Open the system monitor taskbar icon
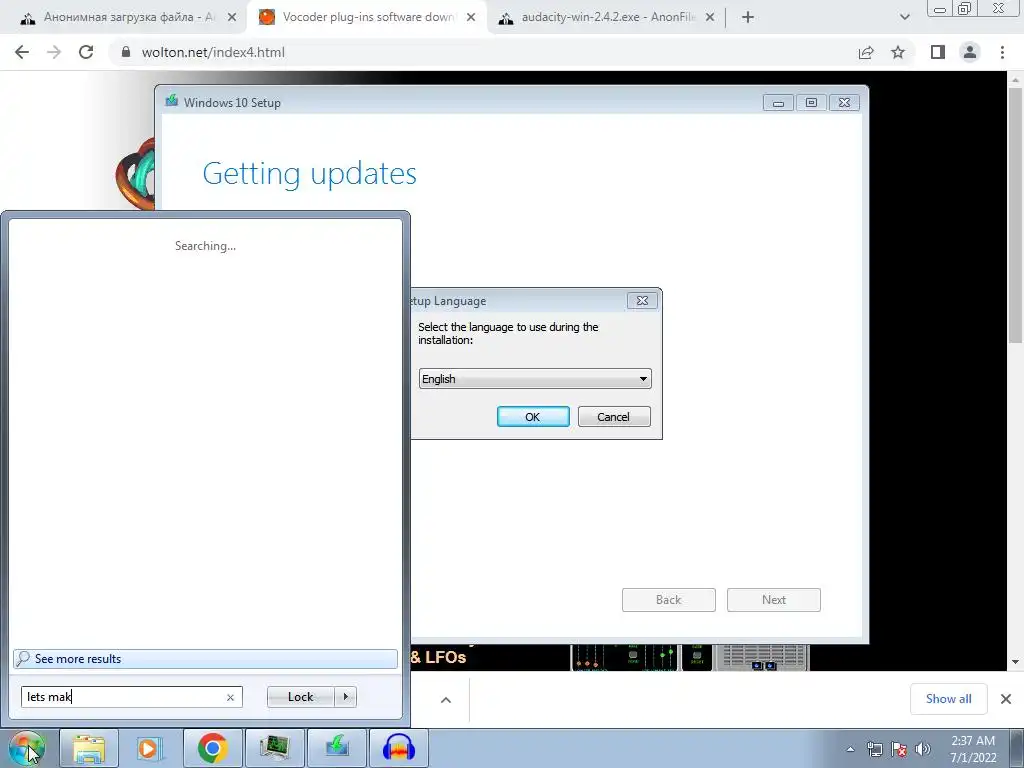The width and height of the screenshot is (1024, 768). tap(274, 748)
